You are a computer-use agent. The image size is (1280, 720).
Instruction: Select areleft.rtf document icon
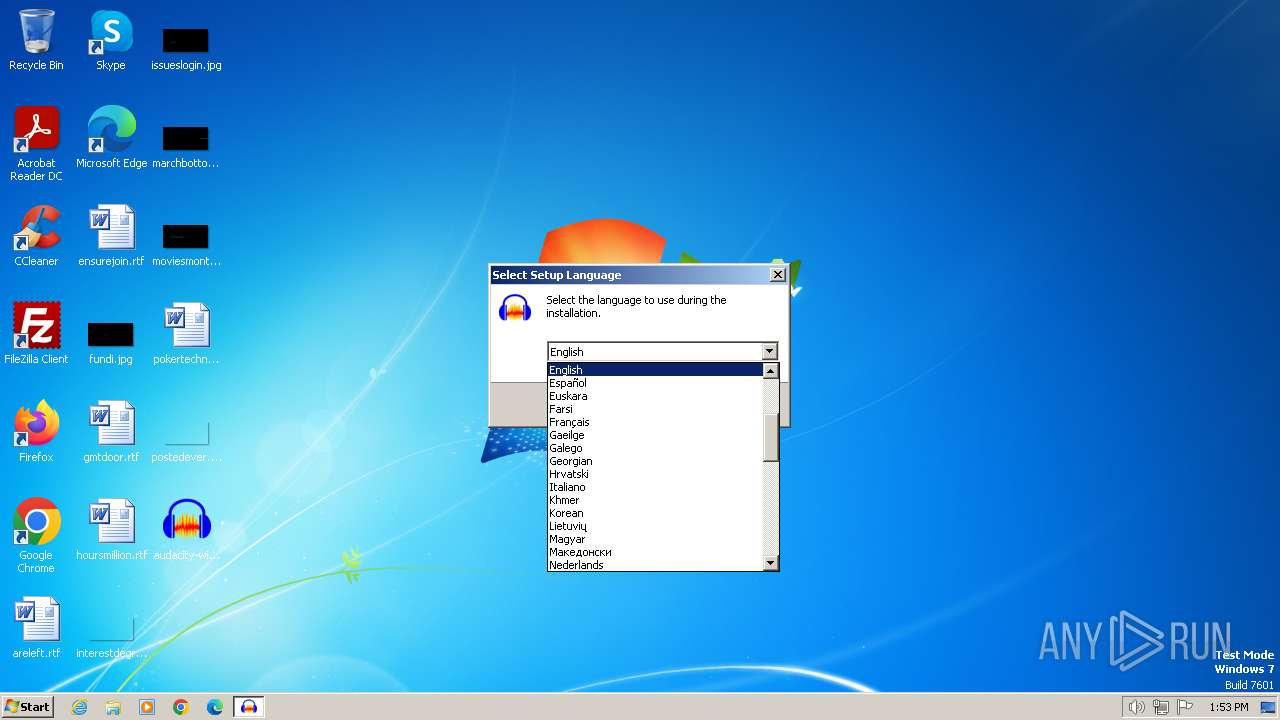36,628
